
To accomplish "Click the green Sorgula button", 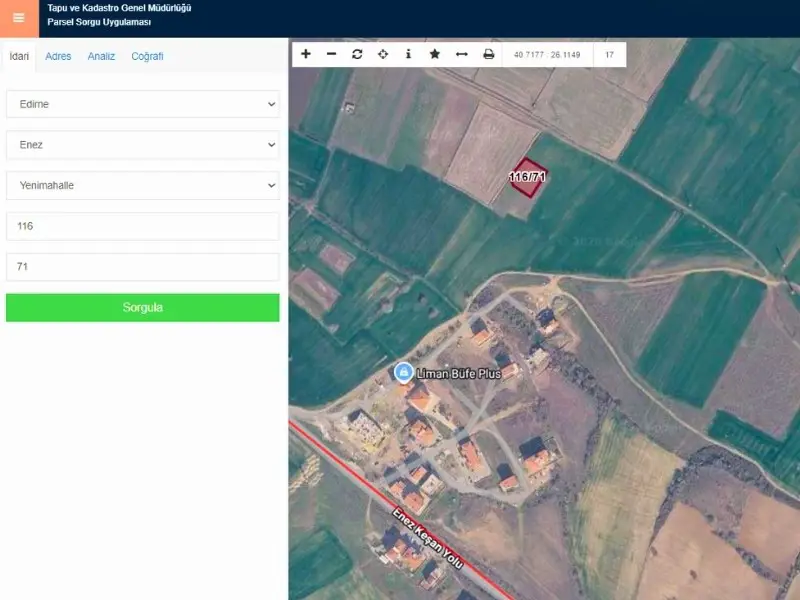I will pyautogui.click(x=143, y=308).
